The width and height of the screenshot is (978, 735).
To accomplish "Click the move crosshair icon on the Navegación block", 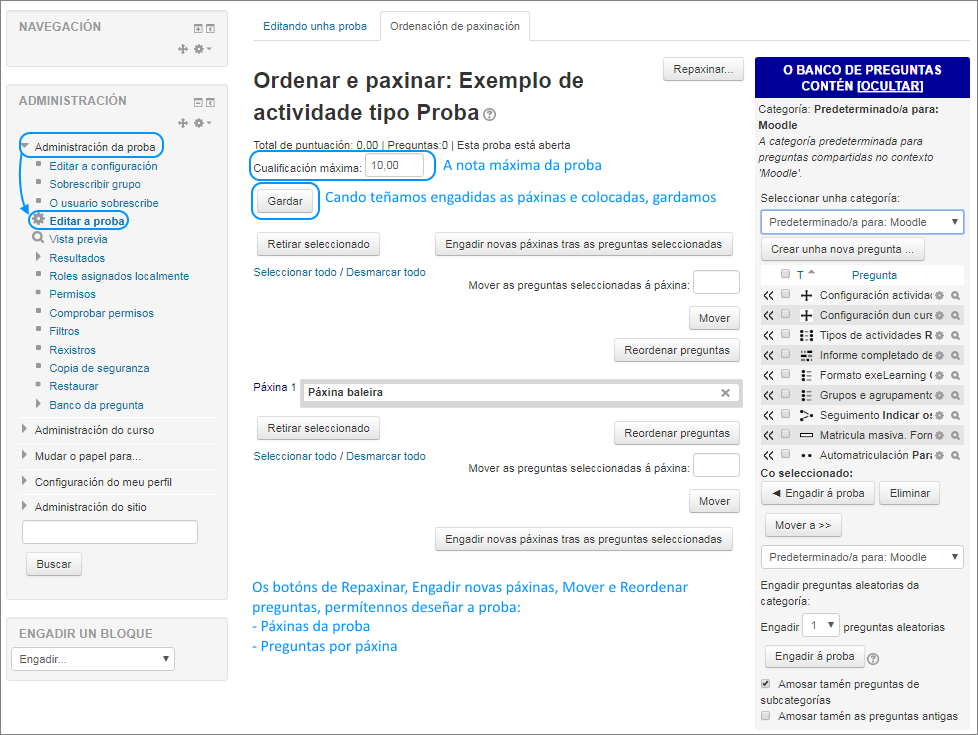I will tap(183, 48).
